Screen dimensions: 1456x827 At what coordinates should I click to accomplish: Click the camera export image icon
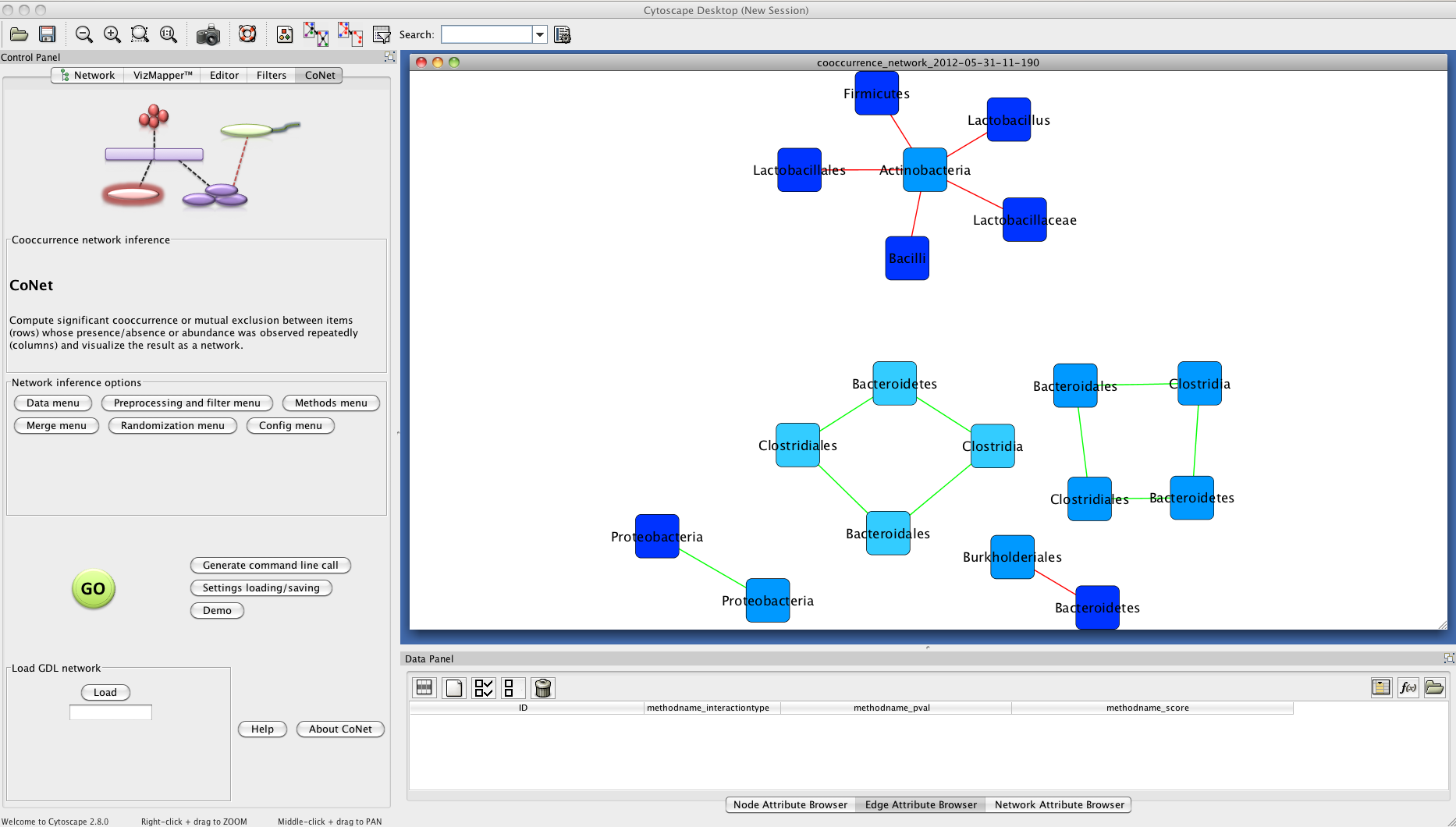[x=208, y=35]
